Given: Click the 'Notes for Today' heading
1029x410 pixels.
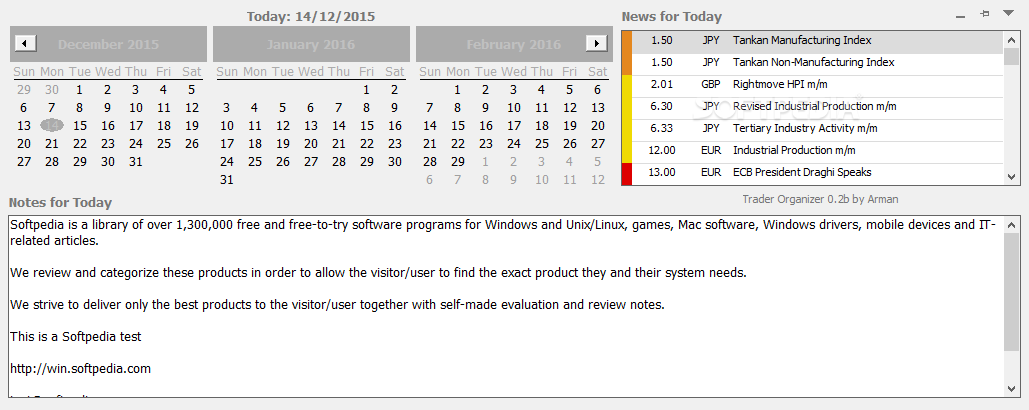Looking at the screenshot, I should 60,203.
